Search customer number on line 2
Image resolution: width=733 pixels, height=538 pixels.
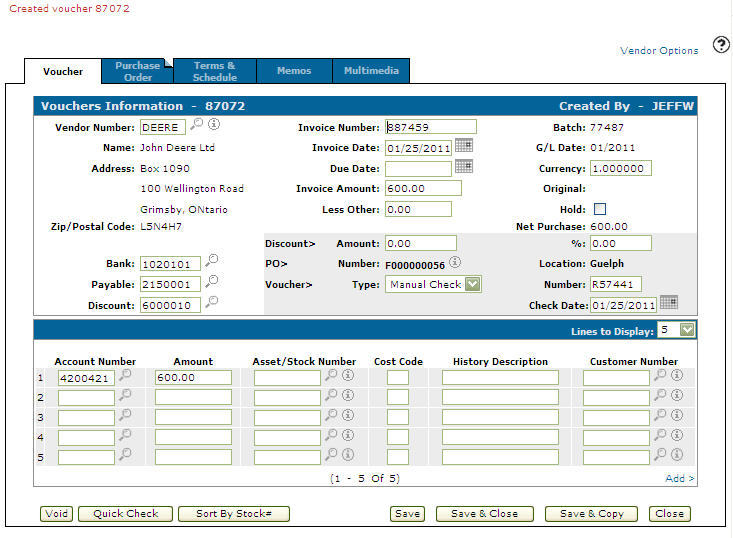coord(660,395)
